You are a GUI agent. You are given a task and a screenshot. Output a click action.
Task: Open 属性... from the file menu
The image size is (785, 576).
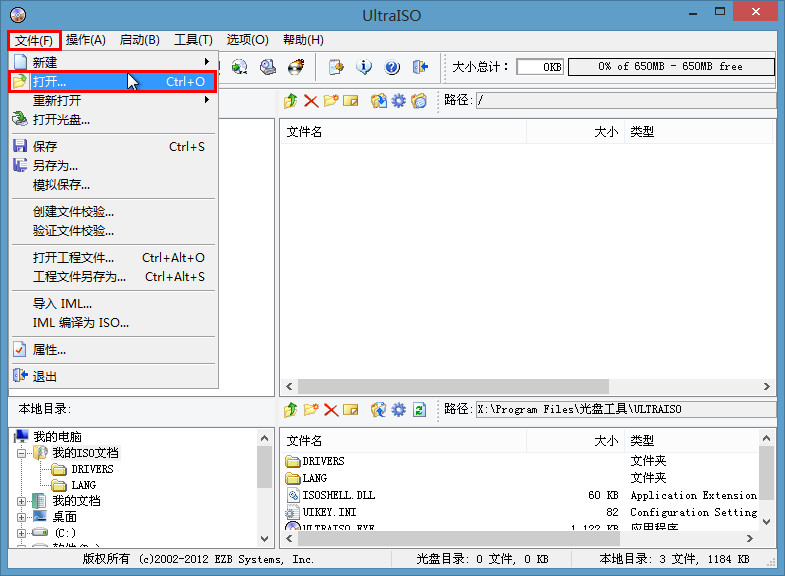113,350
